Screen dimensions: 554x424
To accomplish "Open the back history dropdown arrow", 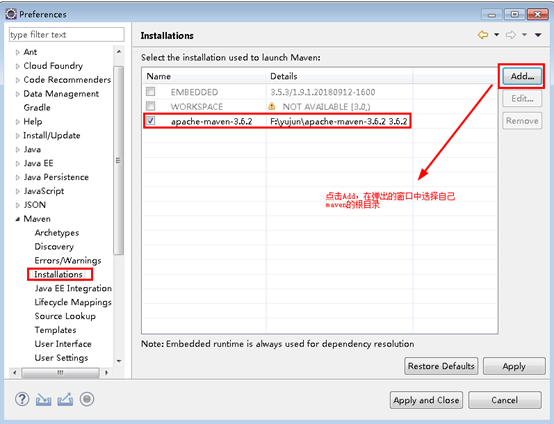I will click(496, 35).
